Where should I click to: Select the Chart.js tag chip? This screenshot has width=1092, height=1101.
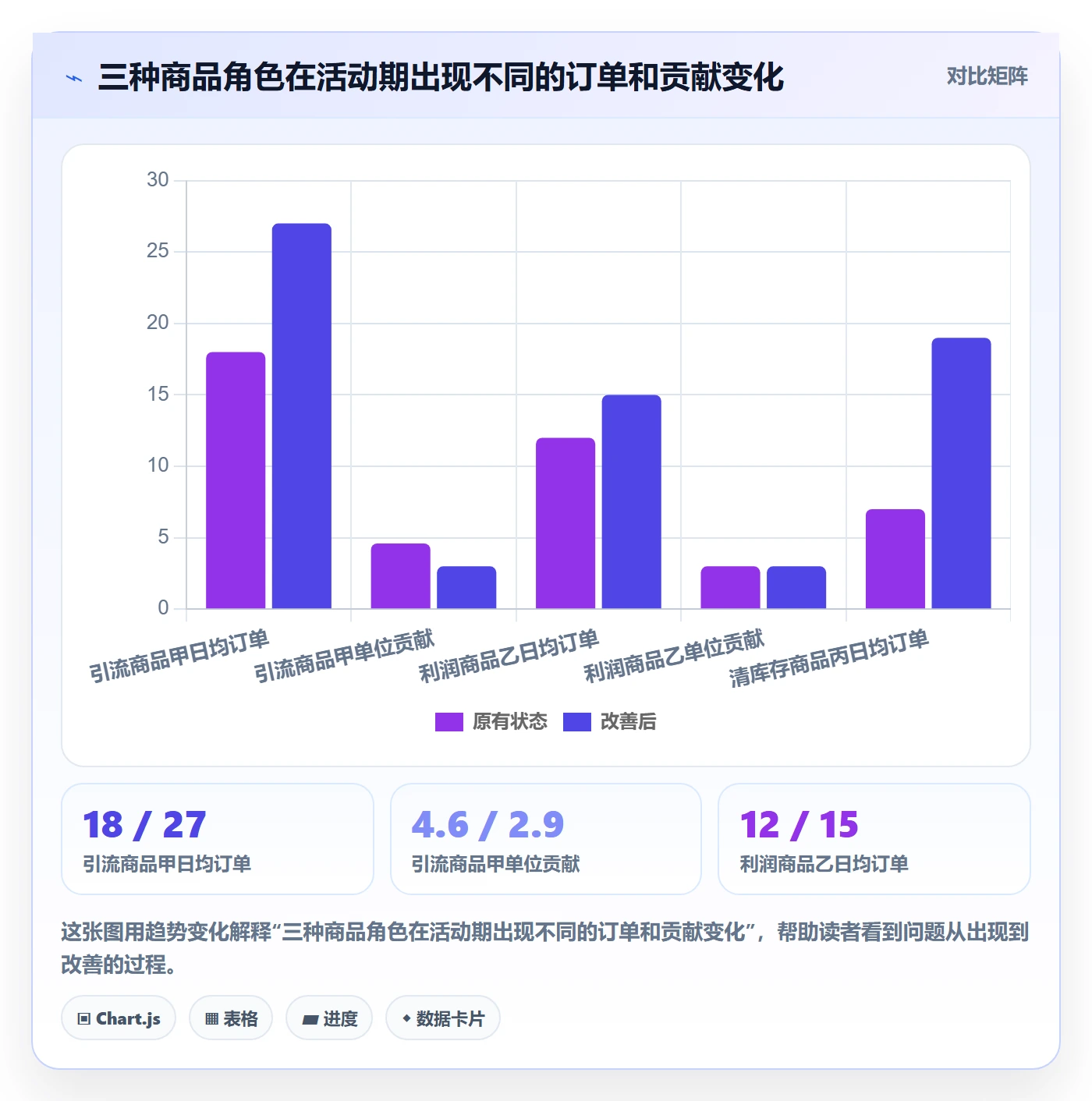point(119,1018)
